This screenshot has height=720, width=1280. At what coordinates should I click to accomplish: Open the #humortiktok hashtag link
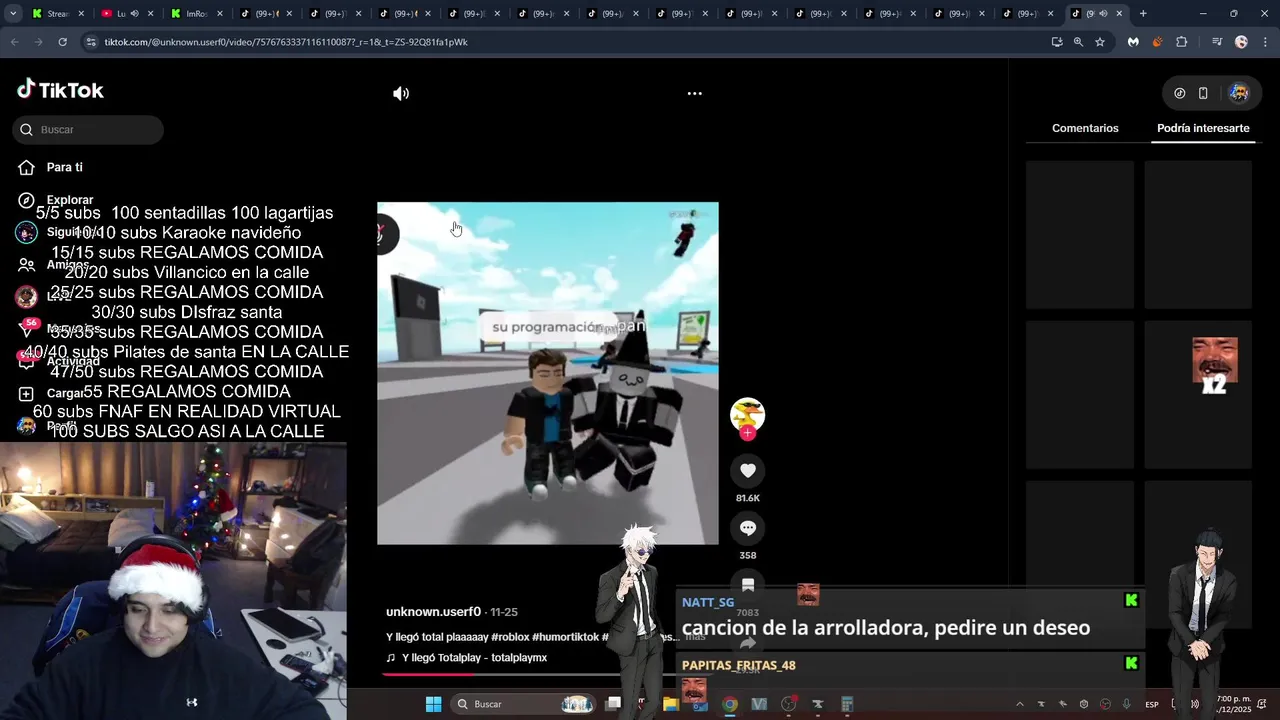[565, 637]
